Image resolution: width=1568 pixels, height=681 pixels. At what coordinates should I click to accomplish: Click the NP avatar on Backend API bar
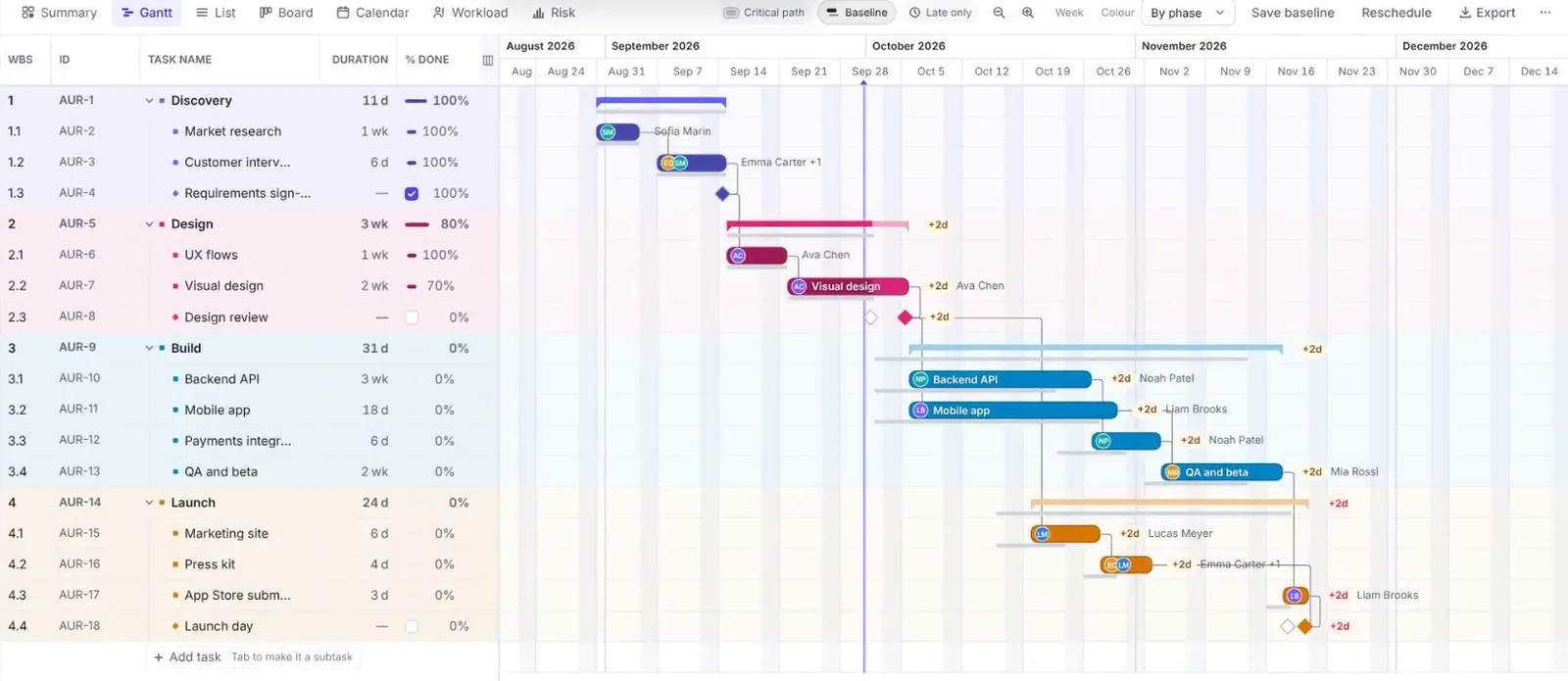(x=919, y=379)
